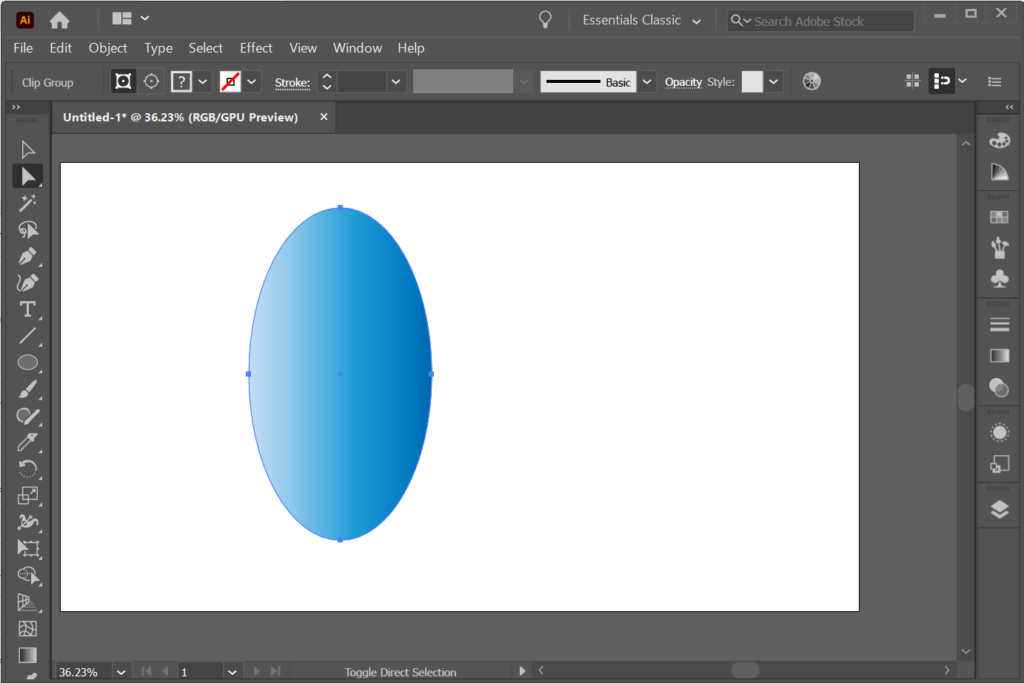Open the stroke weight dropdown
This screenshot has height=683, width=1024.
(395, 81)
